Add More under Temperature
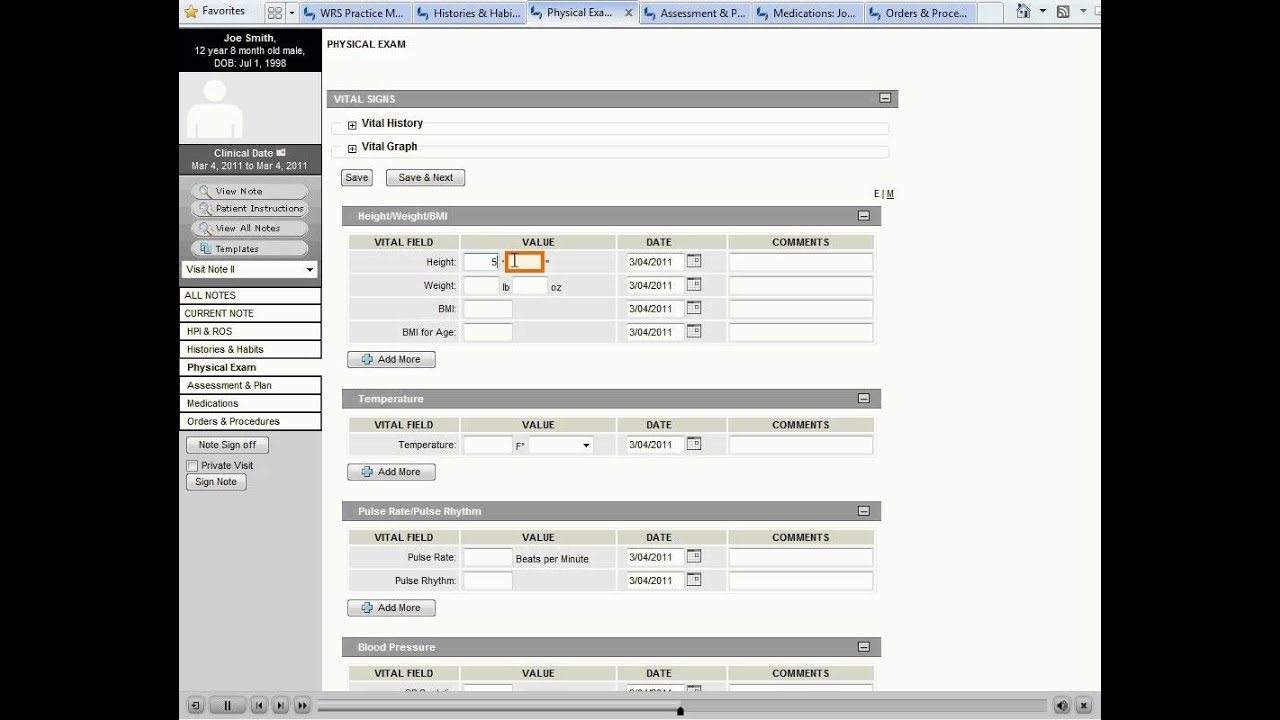Screen dimensions: 1280x720 point(391,472)
